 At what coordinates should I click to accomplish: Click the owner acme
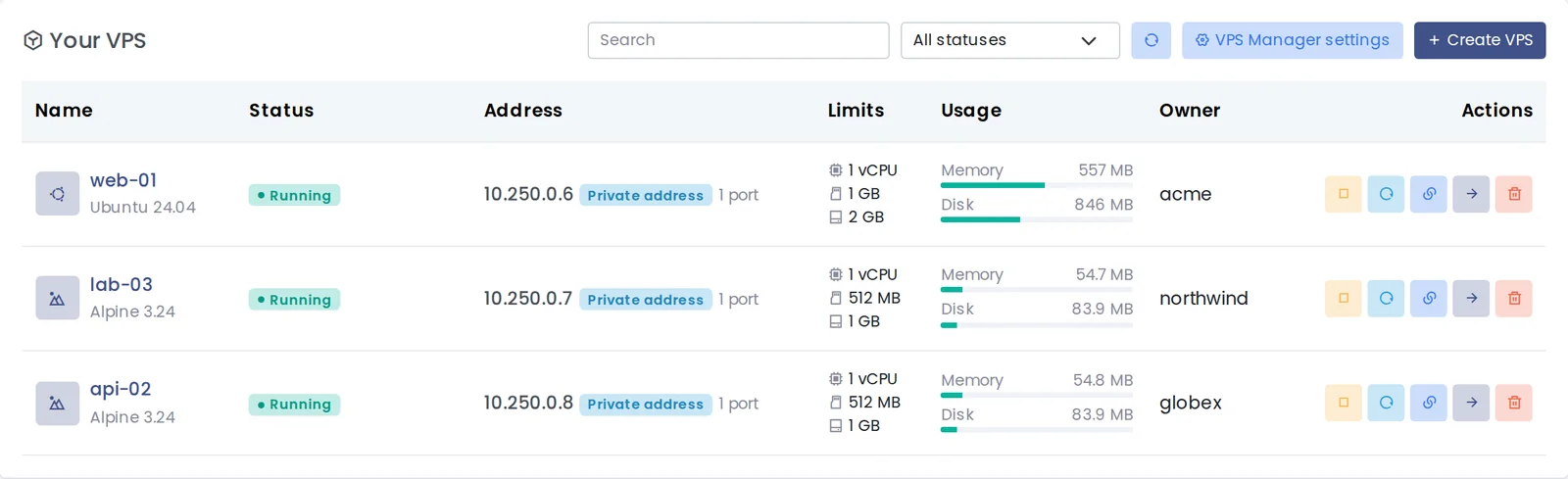(x=1186, y=194)
